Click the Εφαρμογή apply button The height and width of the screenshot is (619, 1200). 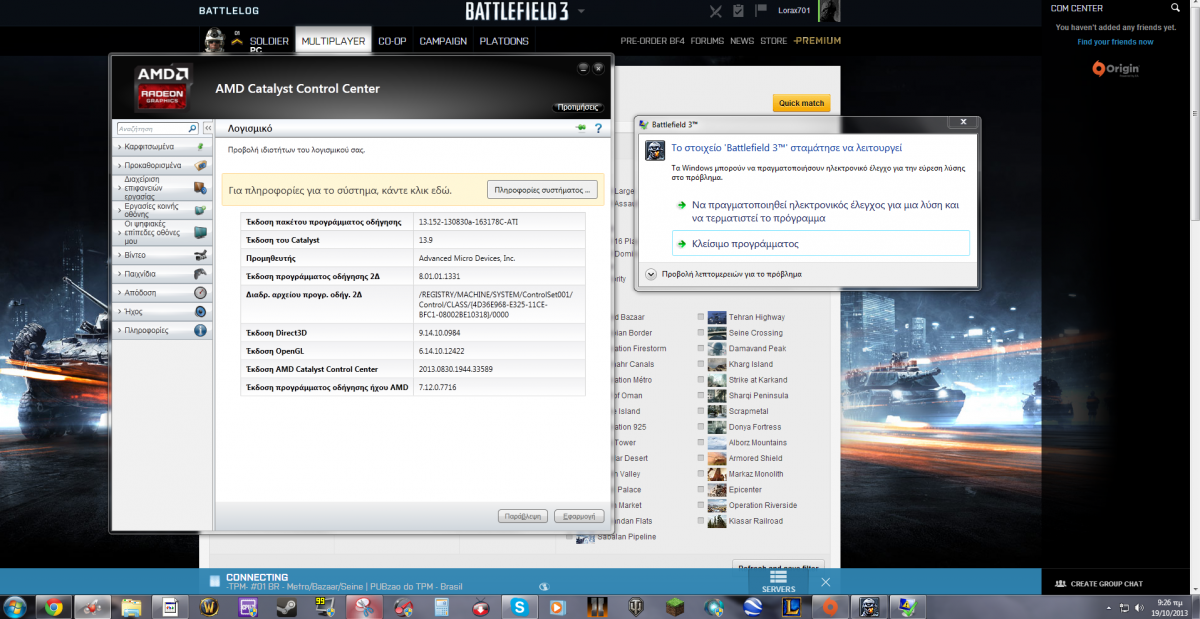point(579,516)
